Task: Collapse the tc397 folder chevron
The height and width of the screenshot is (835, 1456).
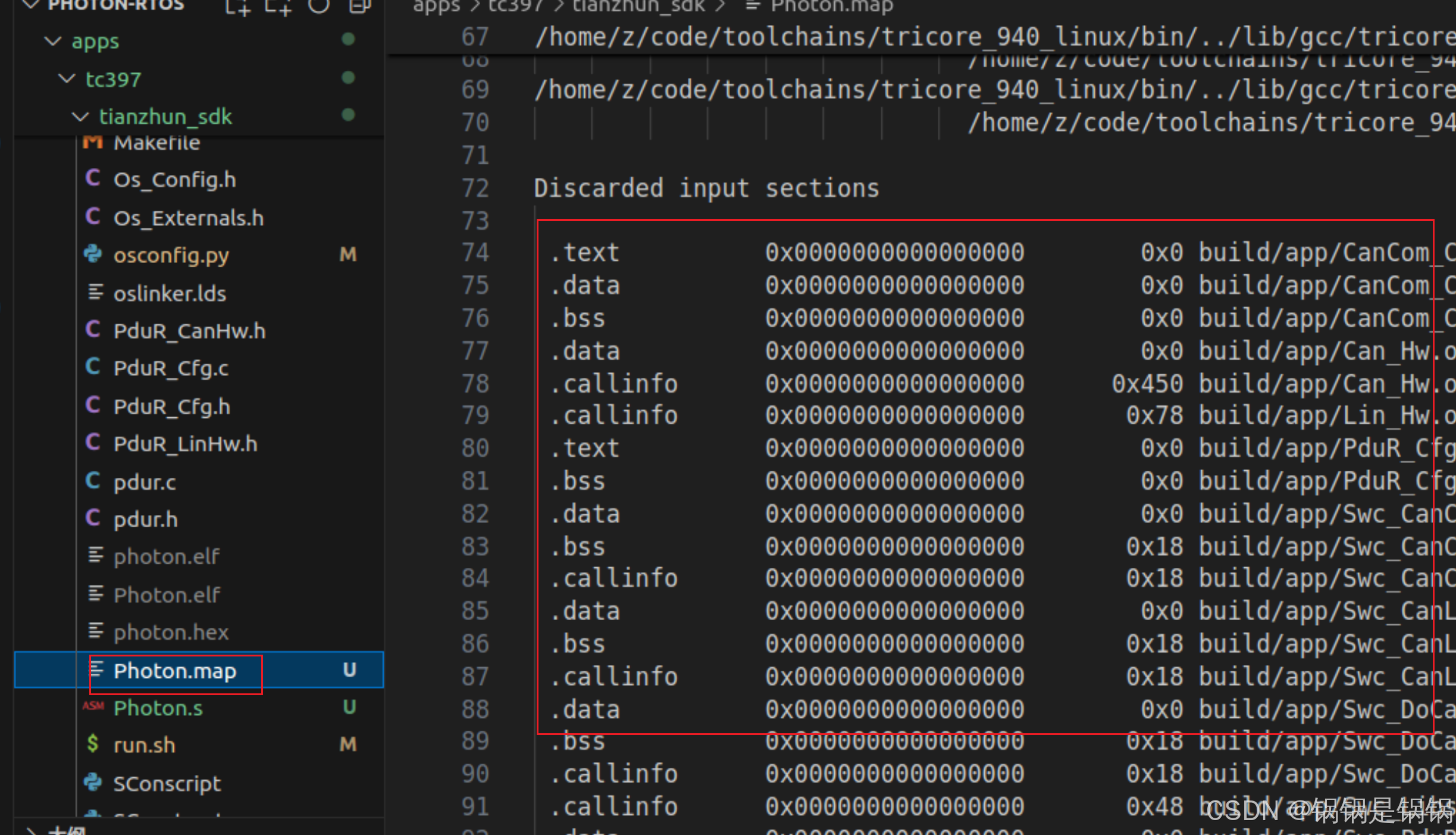Action: 67,79
